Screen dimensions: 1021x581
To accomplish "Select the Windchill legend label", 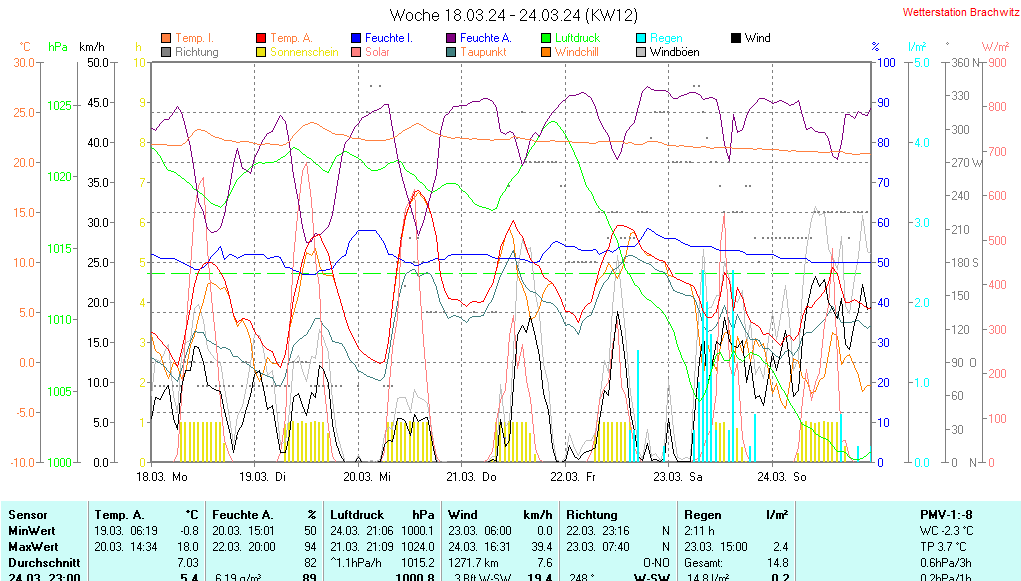I will (x=576, y=52).
